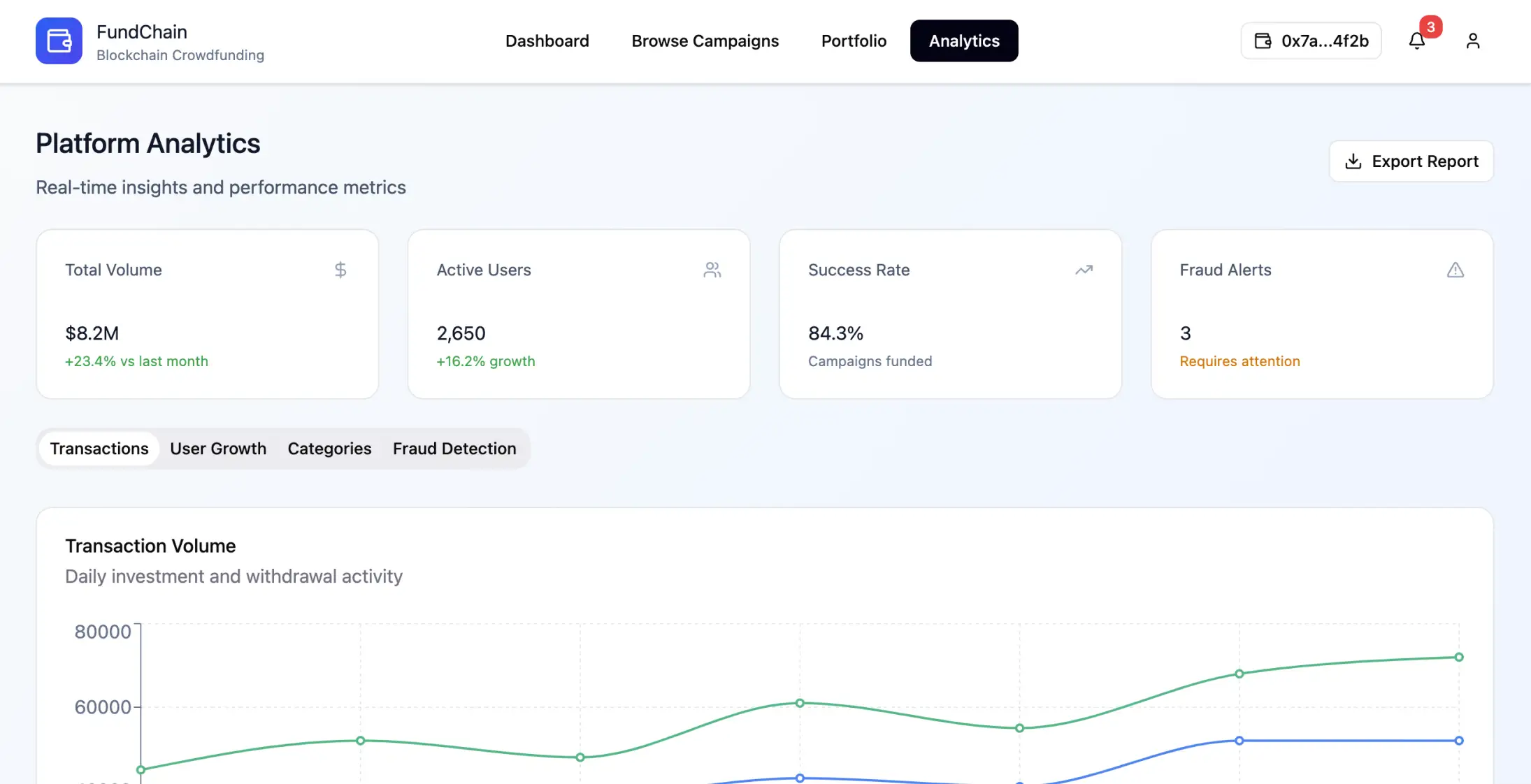Click a green data point on the Transaction Volume chart

[799, 703]
